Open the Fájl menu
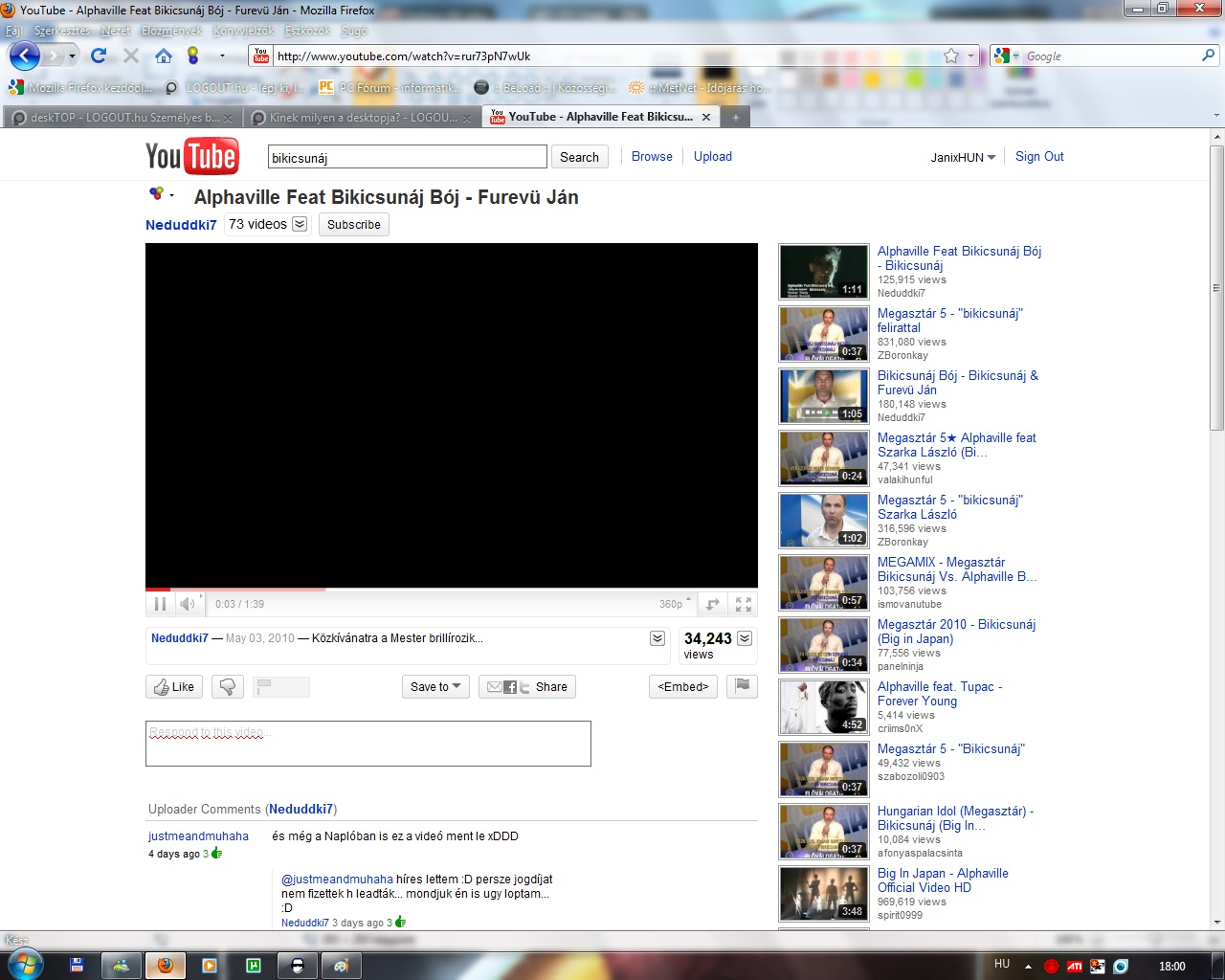The height and width of the screenshot is (980, 1225). click(15, 31)
